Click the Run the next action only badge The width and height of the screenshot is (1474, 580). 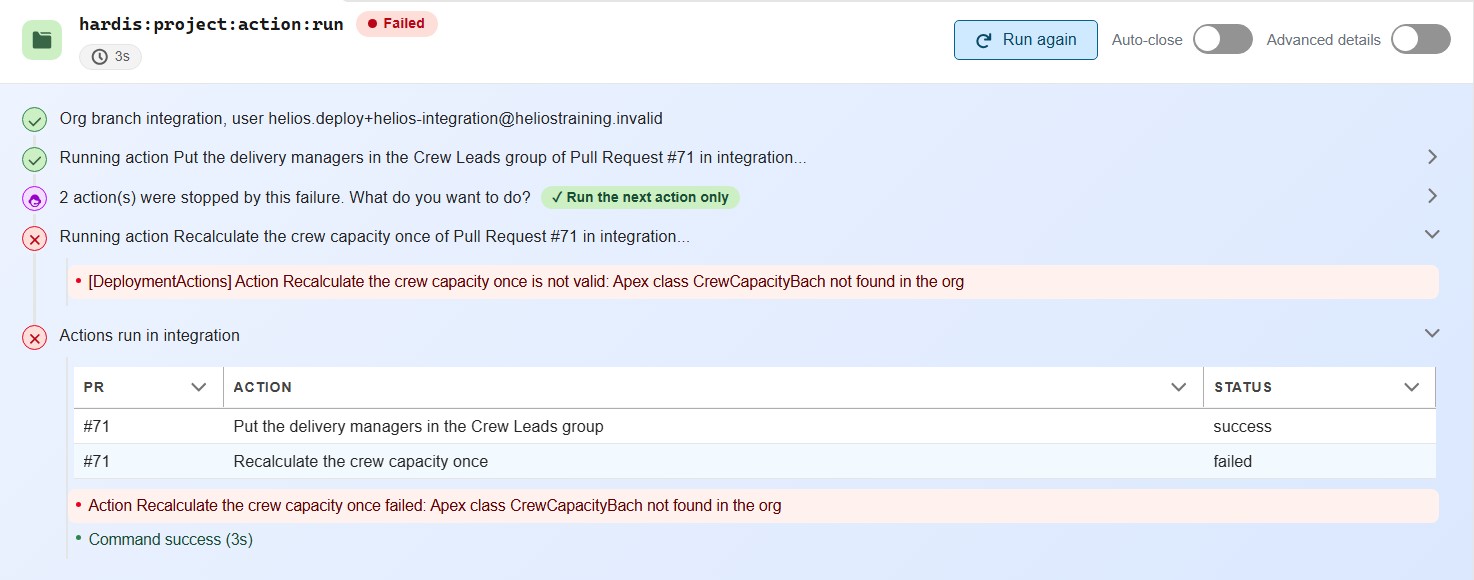(x=640, y=197)
